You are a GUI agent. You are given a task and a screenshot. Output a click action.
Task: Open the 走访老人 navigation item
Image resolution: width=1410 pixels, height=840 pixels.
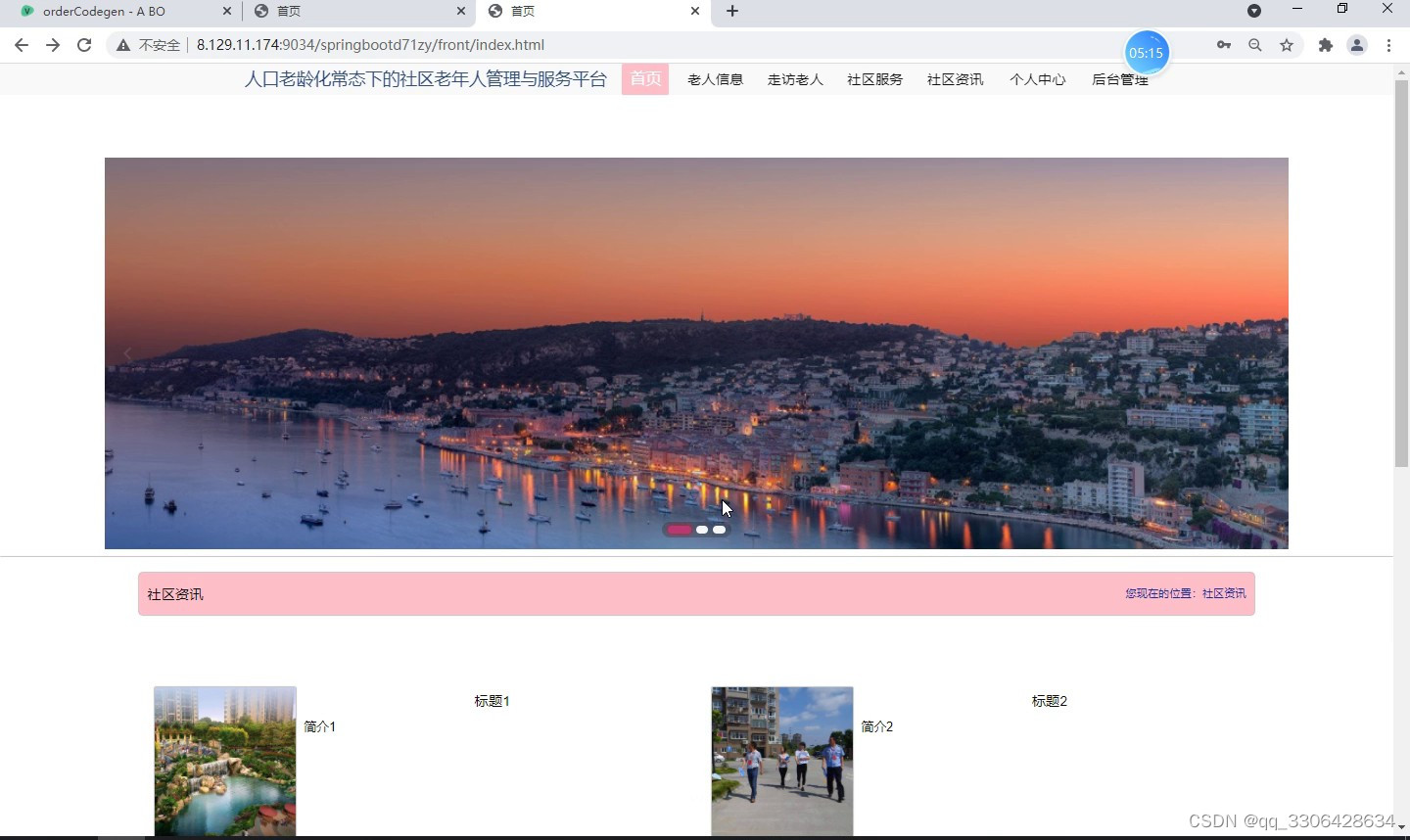(795, 79)
